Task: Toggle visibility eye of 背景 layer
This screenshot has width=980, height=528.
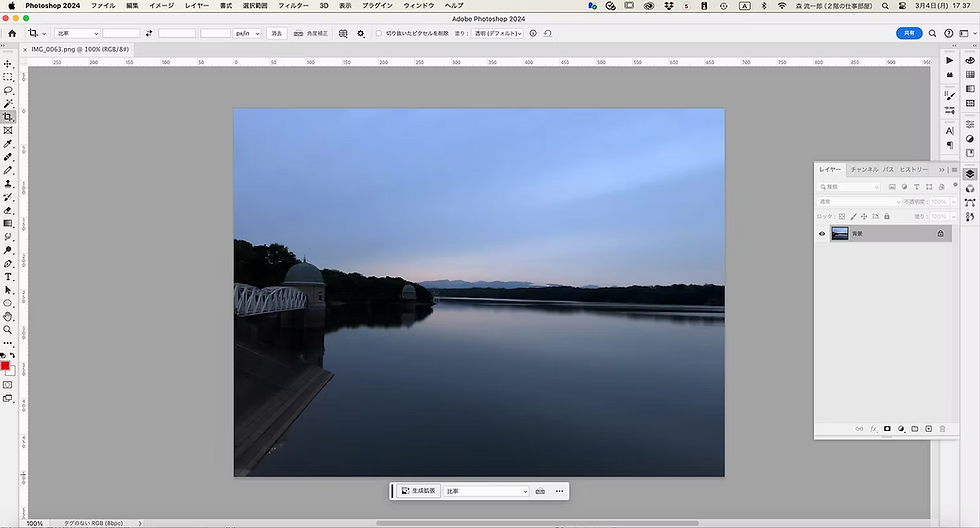Action: click(x=822, y=234)
